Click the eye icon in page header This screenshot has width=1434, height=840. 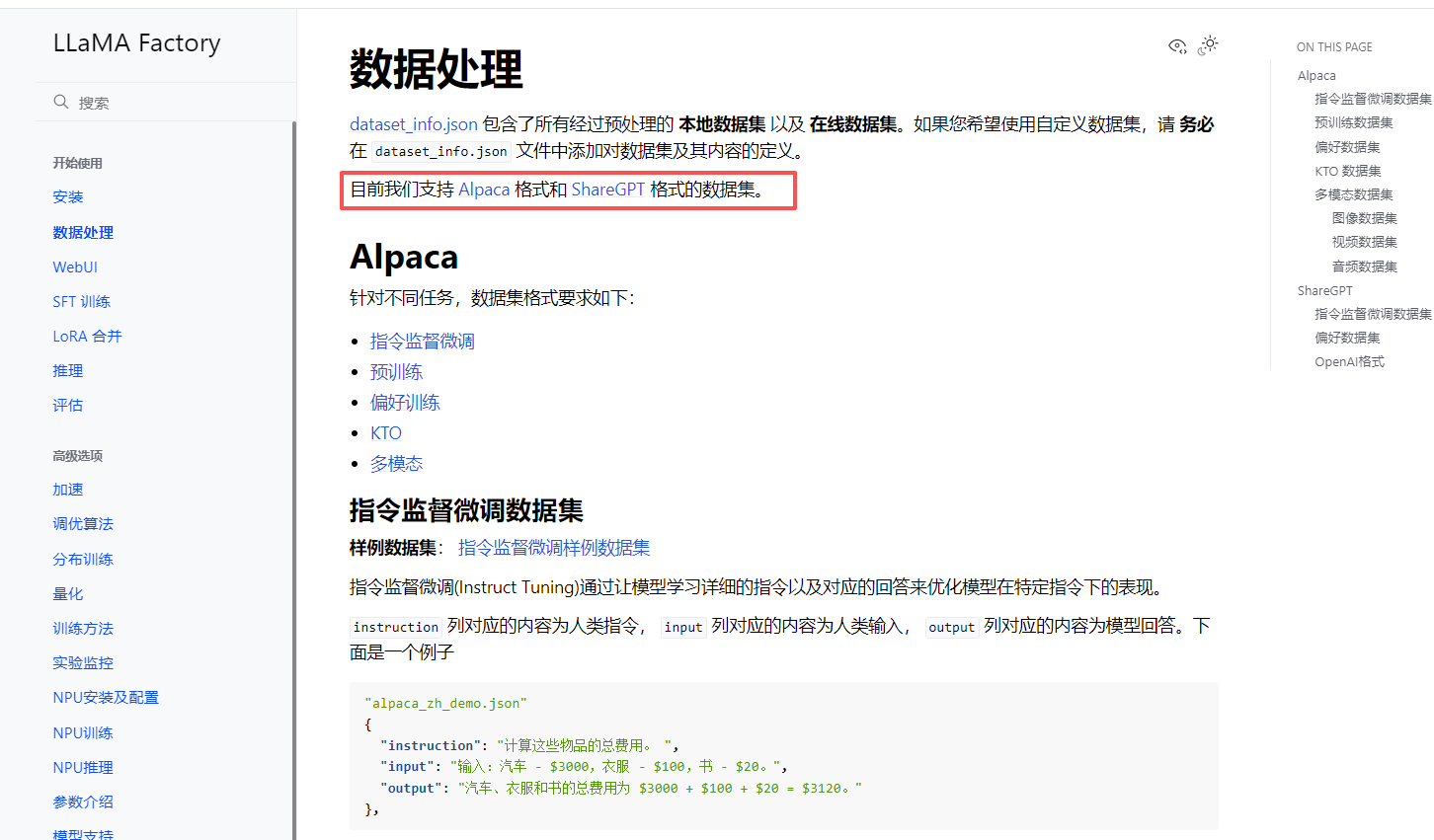coord(1177,46)
